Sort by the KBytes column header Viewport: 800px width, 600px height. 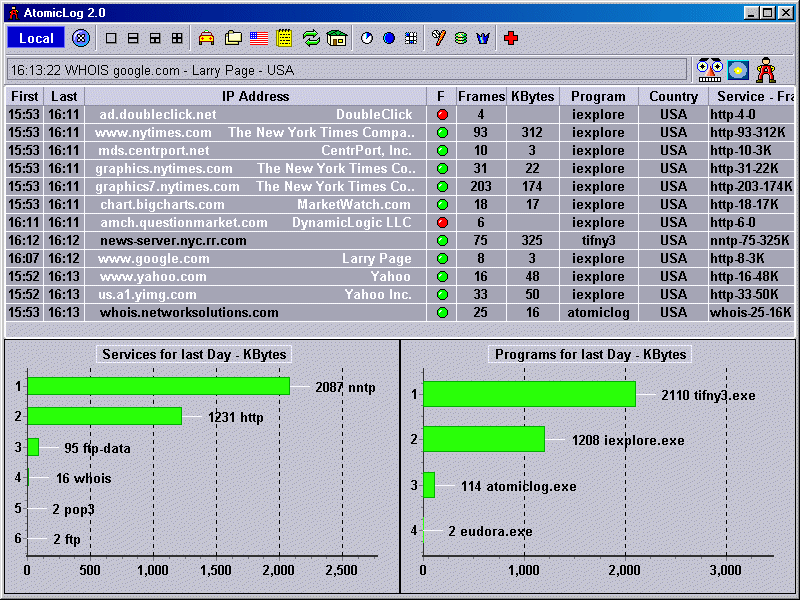(x=533, y=96)
